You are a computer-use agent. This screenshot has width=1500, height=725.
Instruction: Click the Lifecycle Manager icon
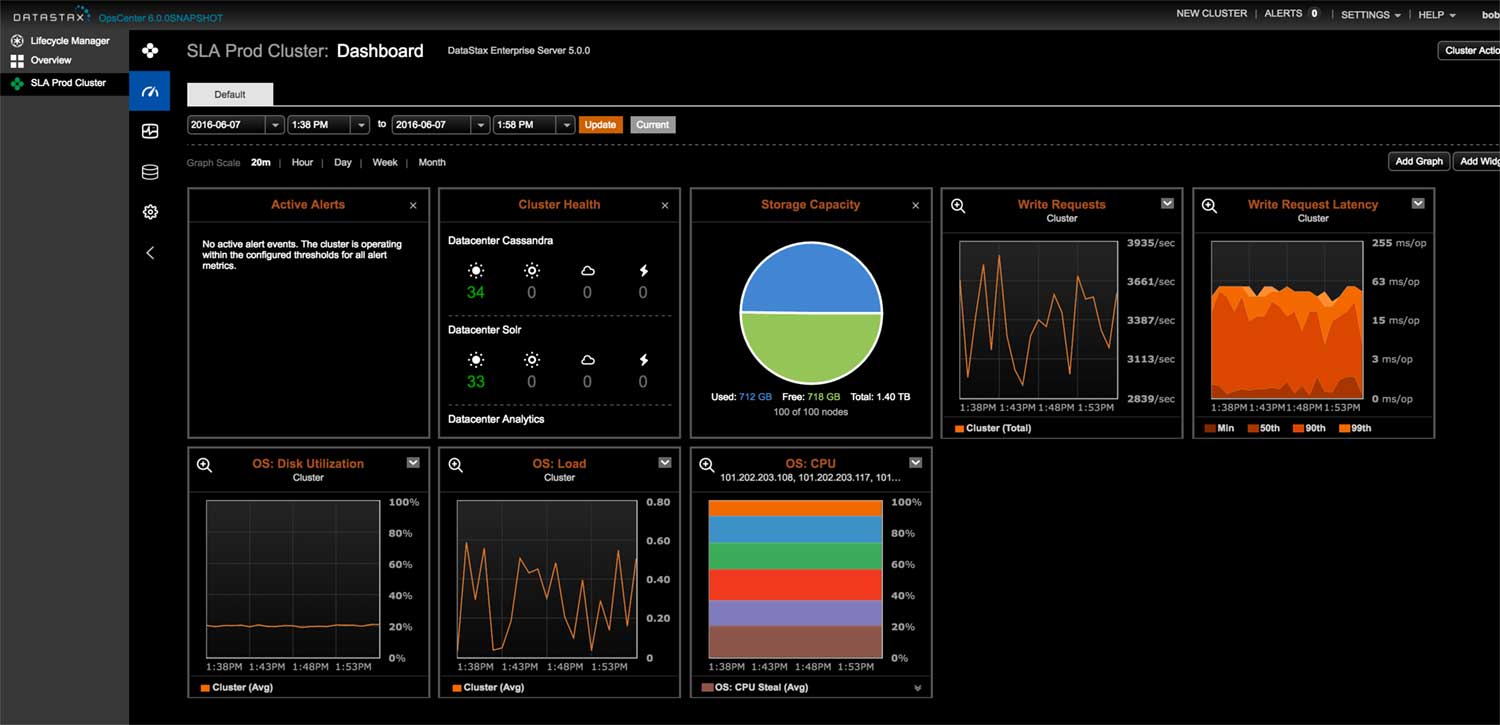coord(17,41)
